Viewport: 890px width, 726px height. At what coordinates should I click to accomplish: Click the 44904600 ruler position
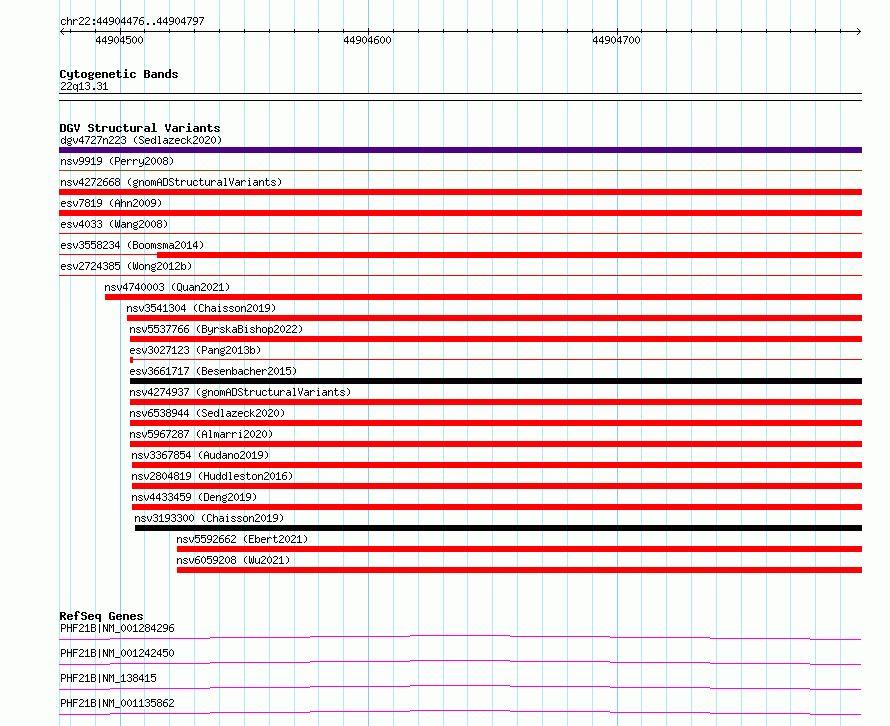(367, 40)
